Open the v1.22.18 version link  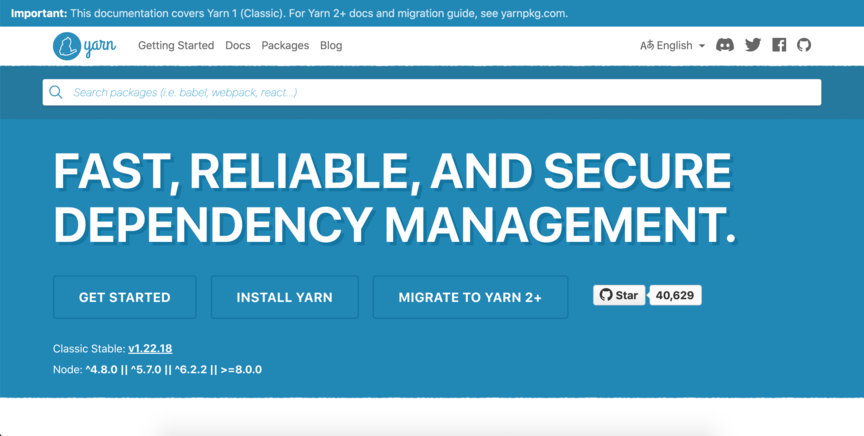[150, 348]
